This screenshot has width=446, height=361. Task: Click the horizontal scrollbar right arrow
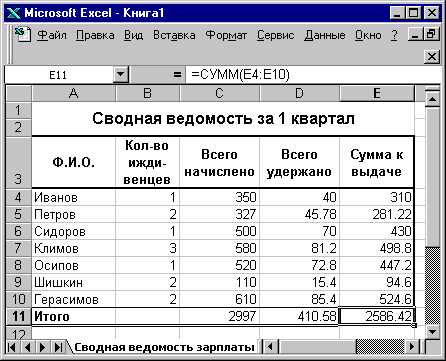(412, 347)
